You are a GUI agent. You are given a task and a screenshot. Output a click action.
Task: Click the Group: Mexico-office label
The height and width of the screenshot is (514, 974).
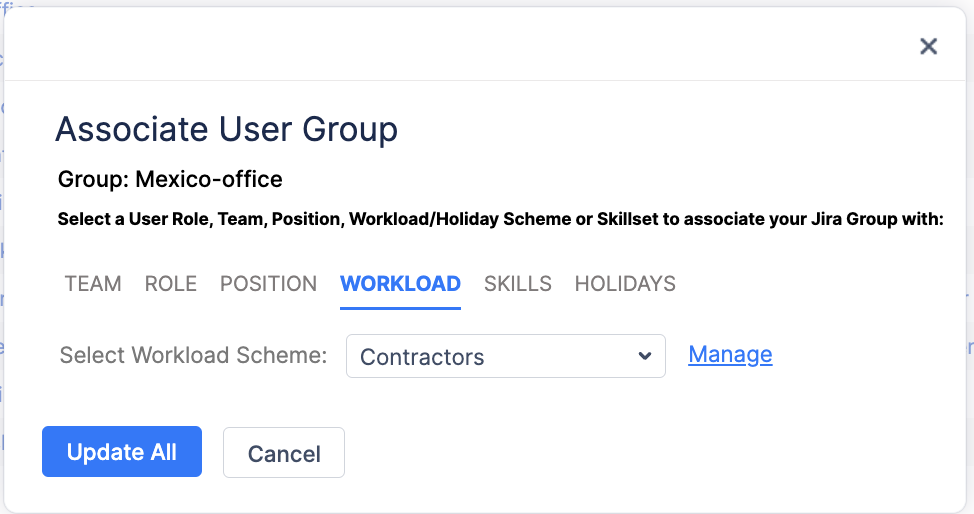(x=170, y=180)
